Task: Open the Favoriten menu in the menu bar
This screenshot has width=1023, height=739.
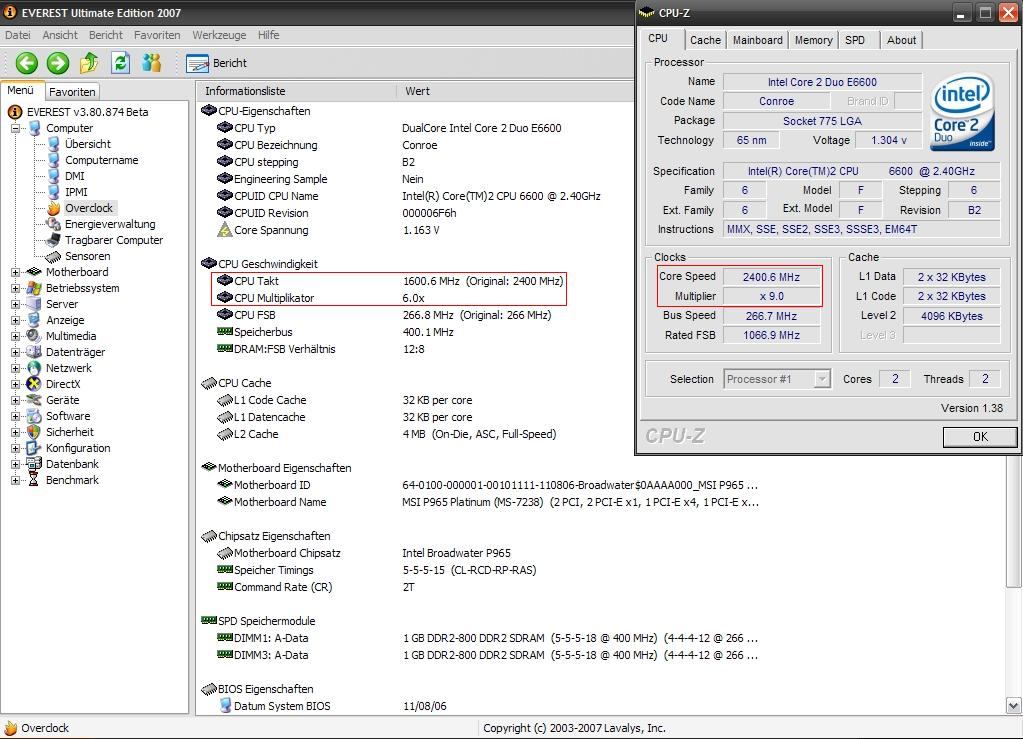Action: (157, 35)
